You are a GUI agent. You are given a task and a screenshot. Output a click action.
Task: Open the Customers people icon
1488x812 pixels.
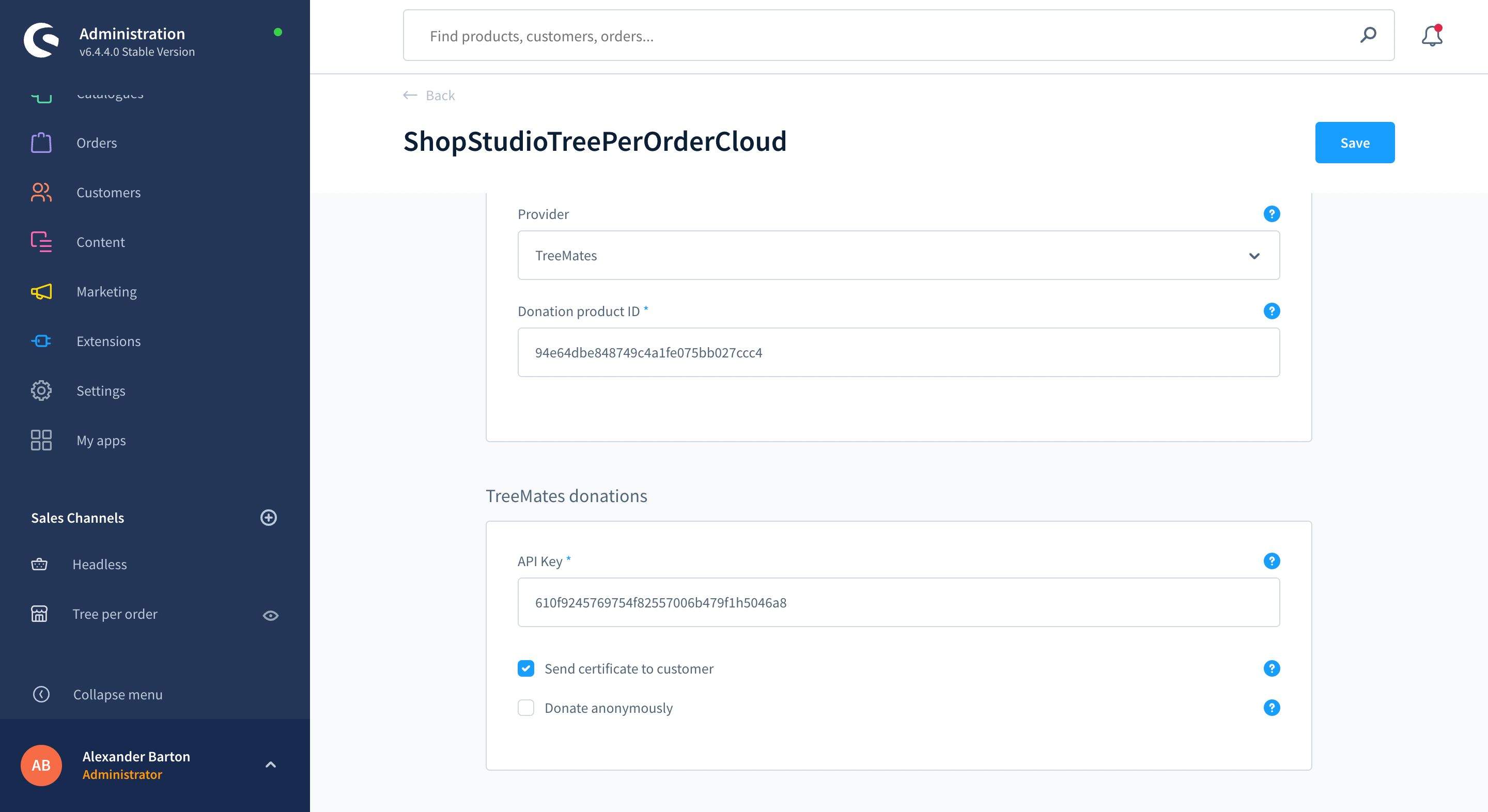tap(41, 192)
